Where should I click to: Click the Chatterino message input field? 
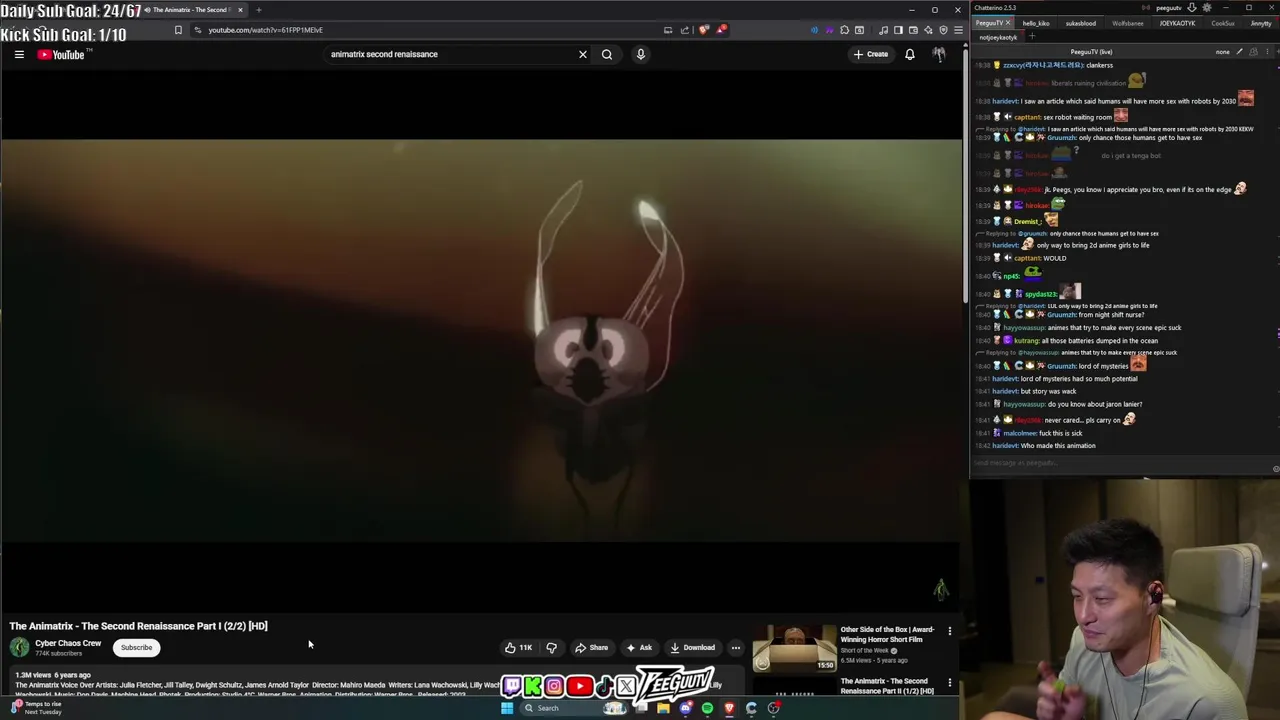point(1120,463)
